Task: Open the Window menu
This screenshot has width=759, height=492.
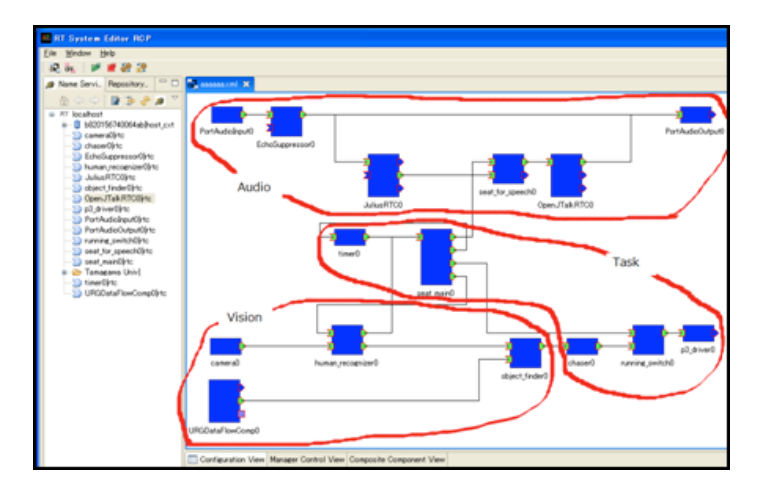Action: pos(78,53)
